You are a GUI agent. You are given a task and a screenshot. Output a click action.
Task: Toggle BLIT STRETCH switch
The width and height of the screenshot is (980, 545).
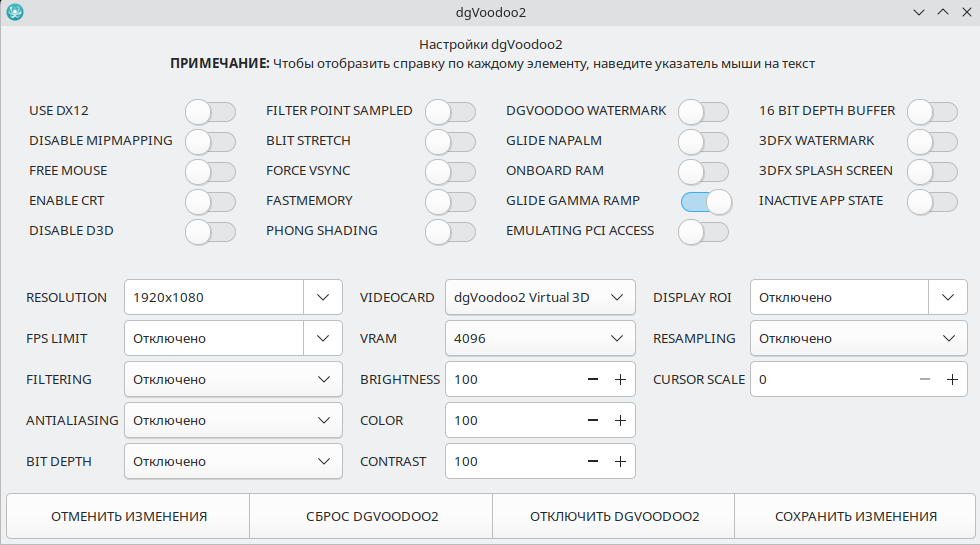click(451, 142)
